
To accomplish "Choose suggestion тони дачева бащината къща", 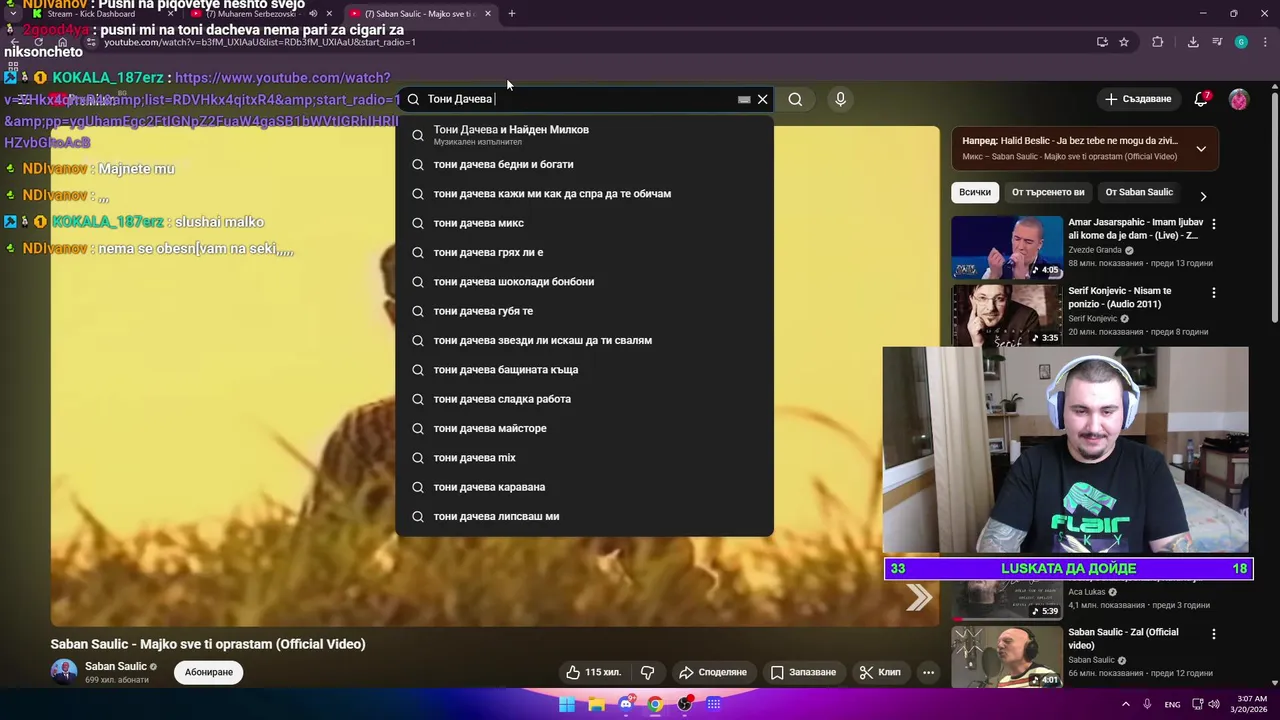I will [584, 370].
